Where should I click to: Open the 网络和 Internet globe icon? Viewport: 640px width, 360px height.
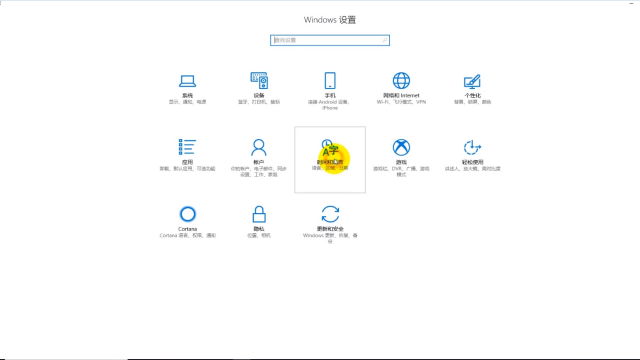click(x=401, y=80)
